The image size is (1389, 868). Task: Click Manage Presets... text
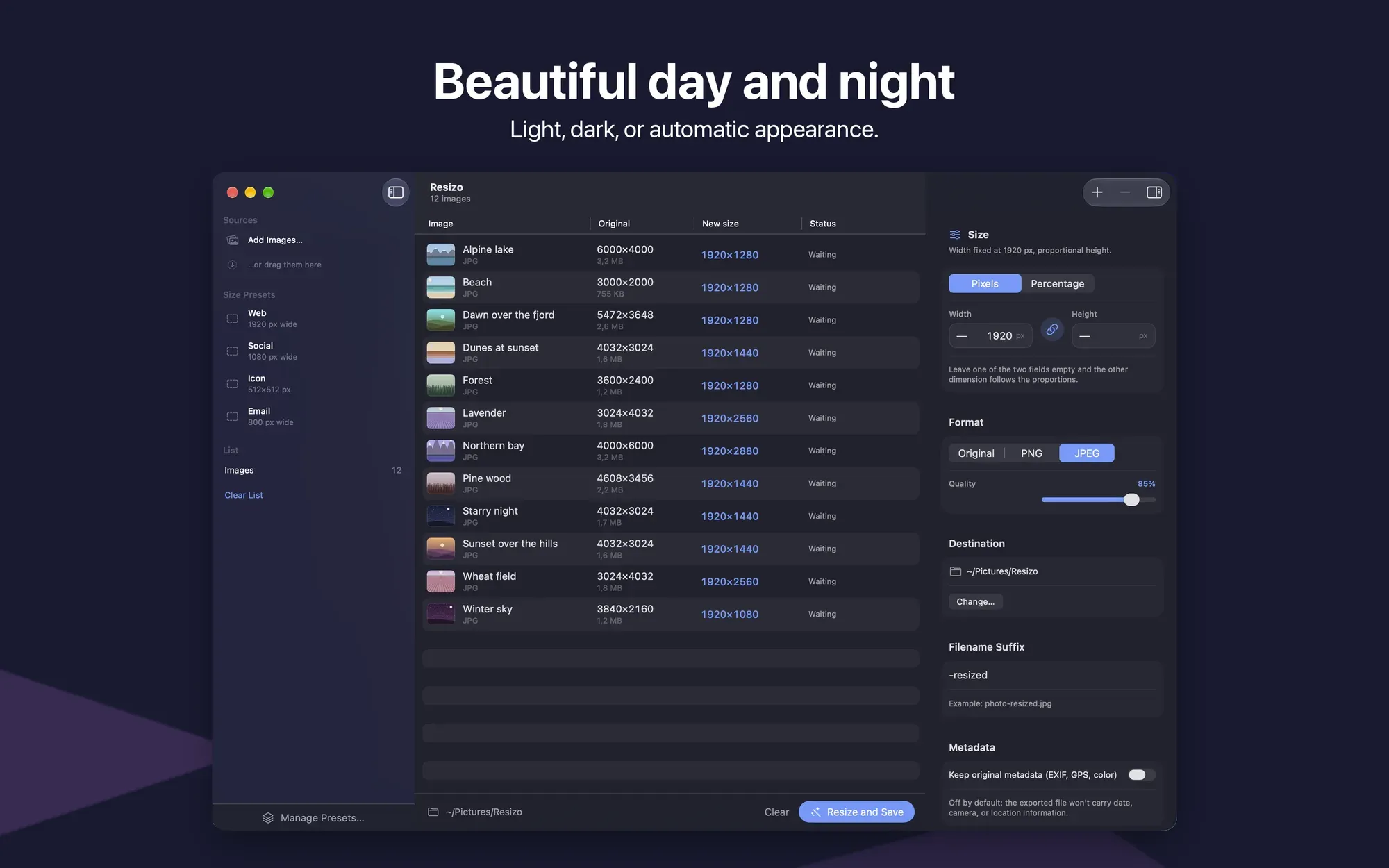[322, 818]
